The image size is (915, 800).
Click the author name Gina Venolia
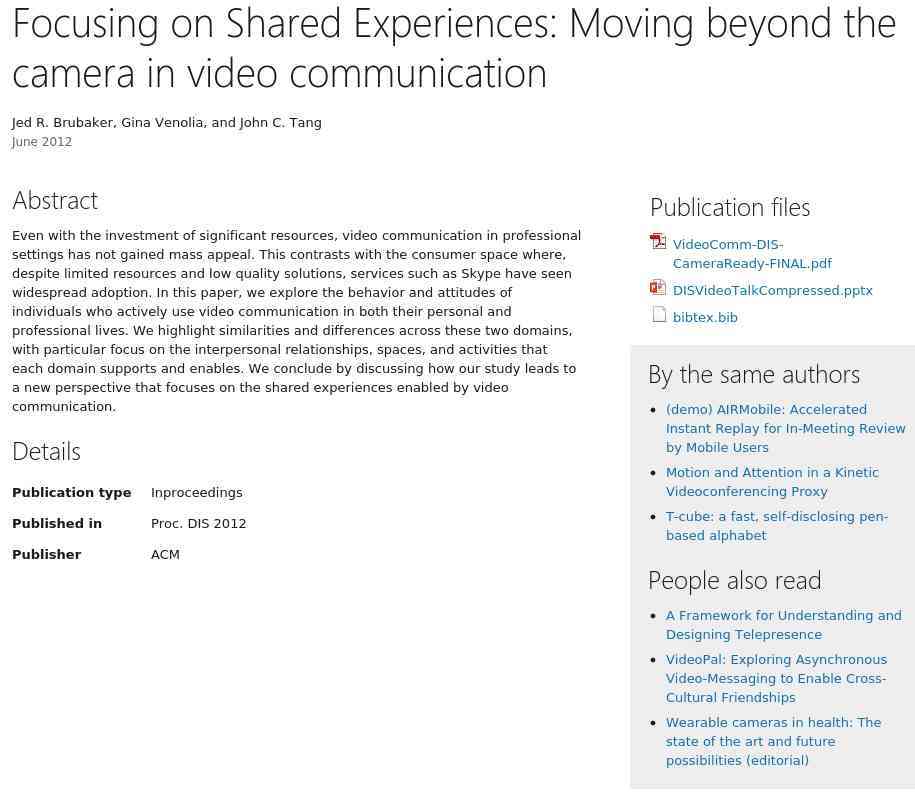[162, 123]
